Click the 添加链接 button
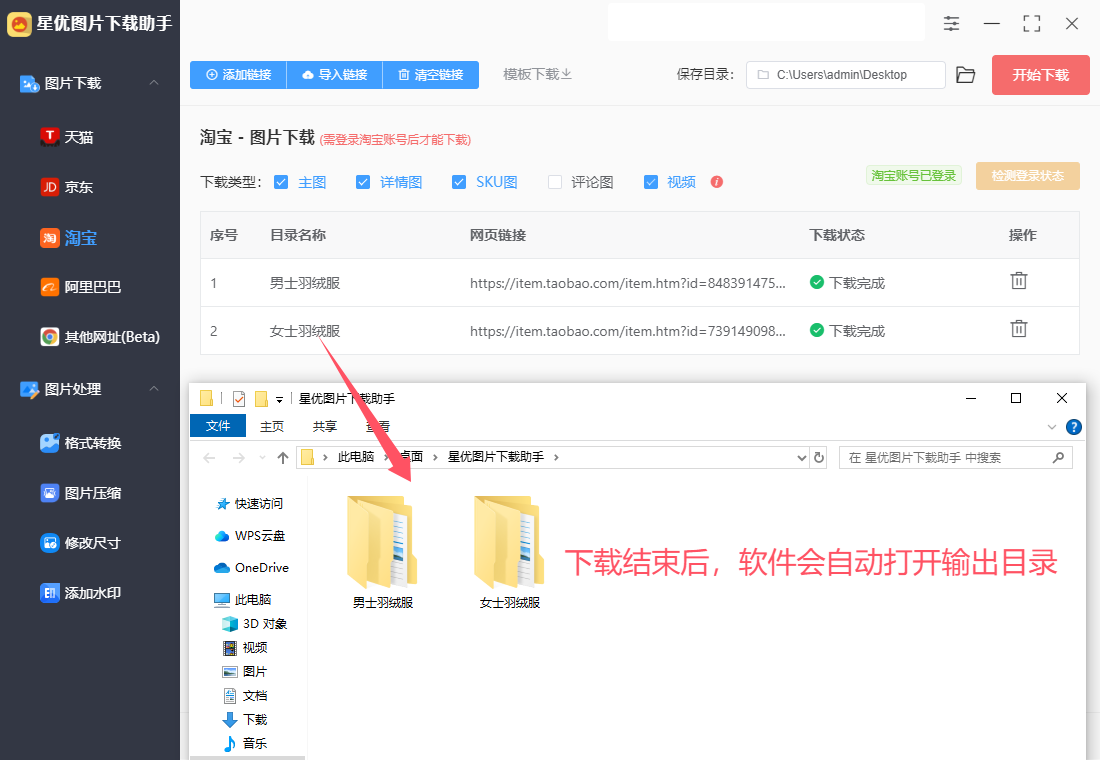1100x760 pixels. click(x=239, y=75)
